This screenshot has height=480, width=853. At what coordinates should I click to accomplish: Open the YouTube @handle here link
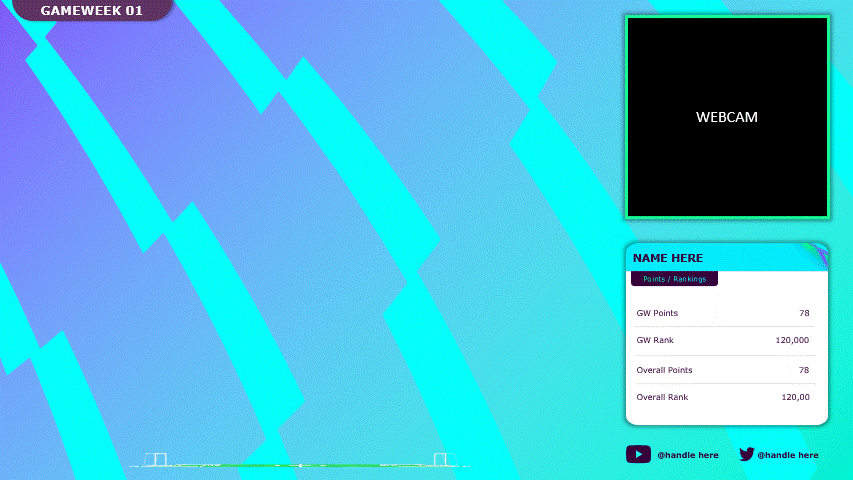687,455
